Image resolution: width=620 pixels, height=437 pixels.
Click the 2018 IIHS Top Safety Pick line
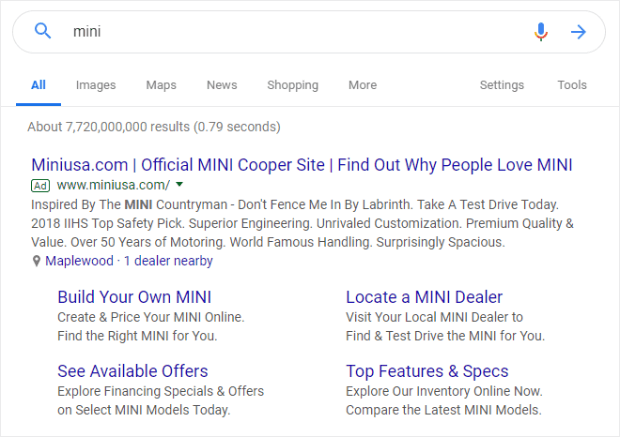coord(302,223)
